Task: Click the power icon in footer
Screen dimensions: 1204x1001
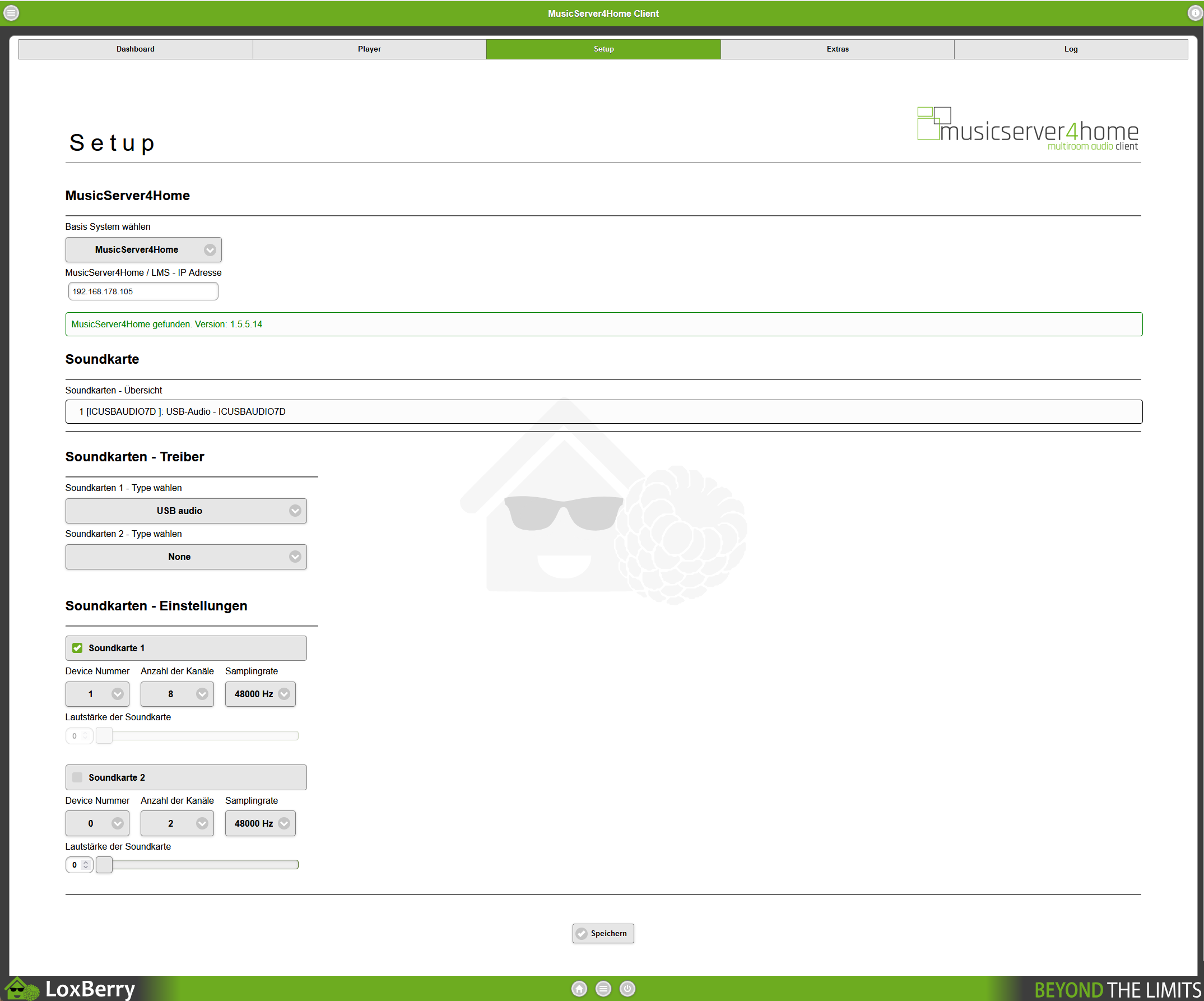Action: click(x=627, y=988)
